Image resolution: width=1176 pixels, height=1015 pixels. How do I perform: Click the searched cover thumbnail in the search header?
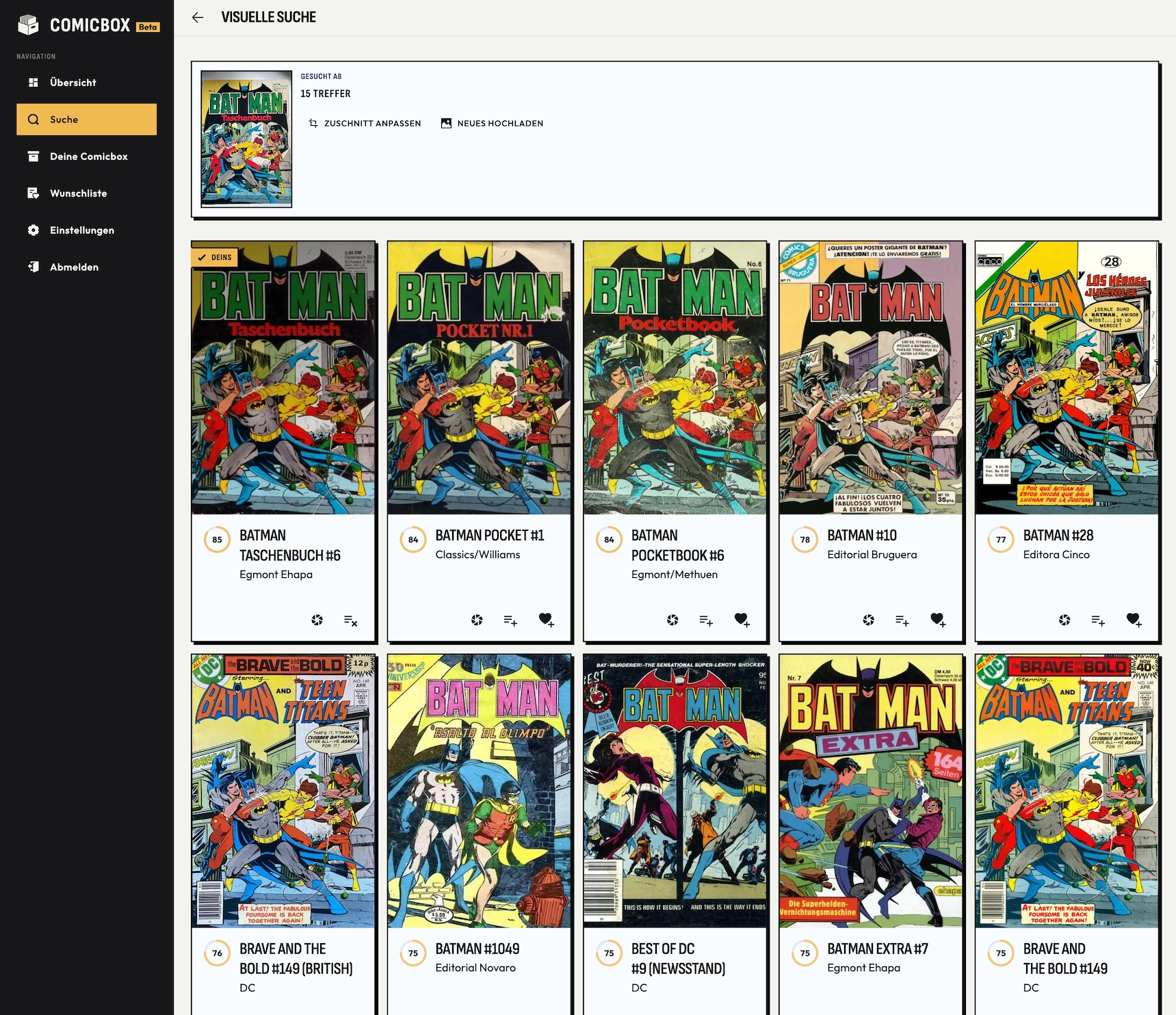pos(246,139)
